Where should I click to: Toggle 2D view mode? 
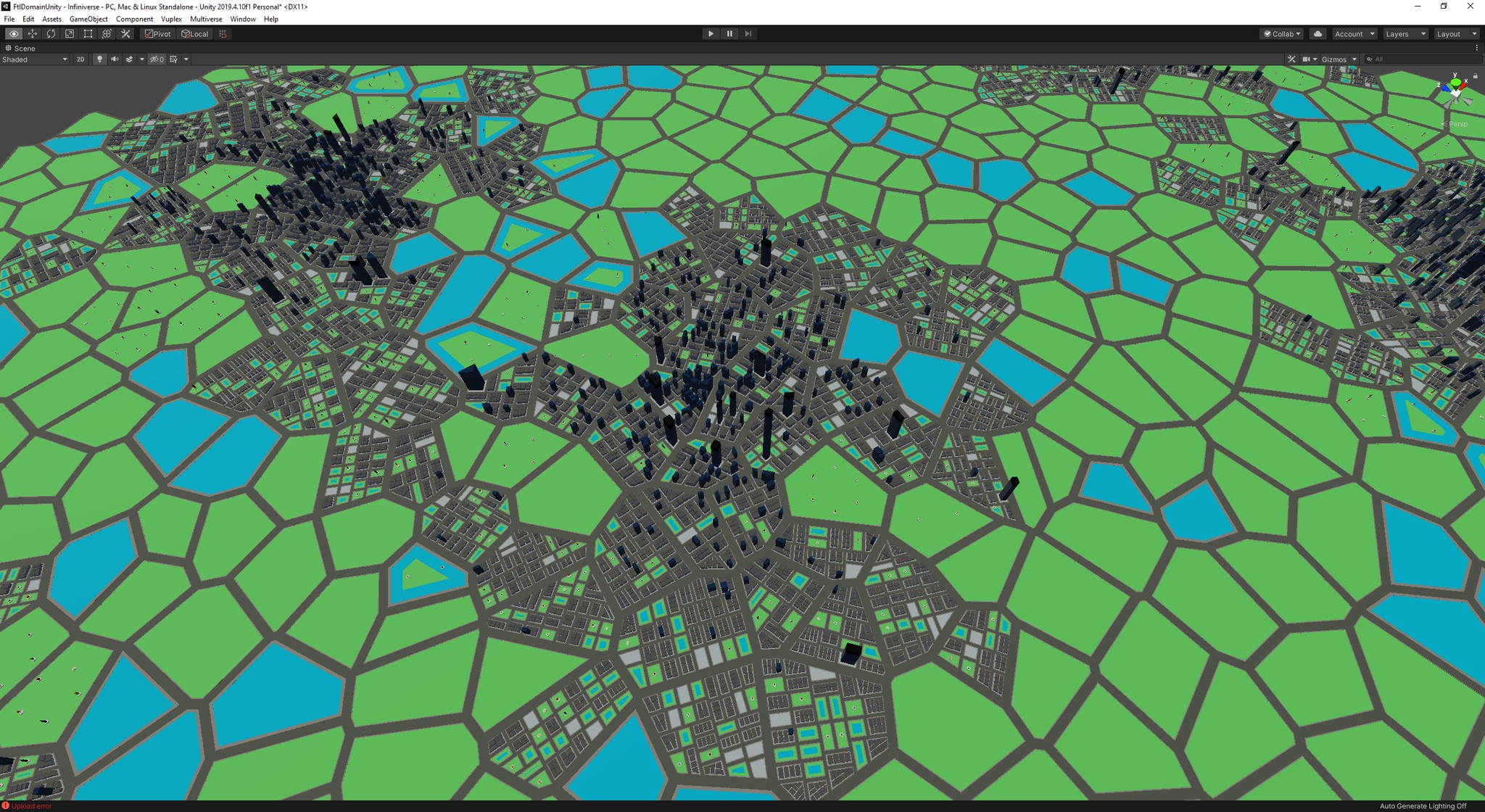pyautogui.click(x=80, y=59)
